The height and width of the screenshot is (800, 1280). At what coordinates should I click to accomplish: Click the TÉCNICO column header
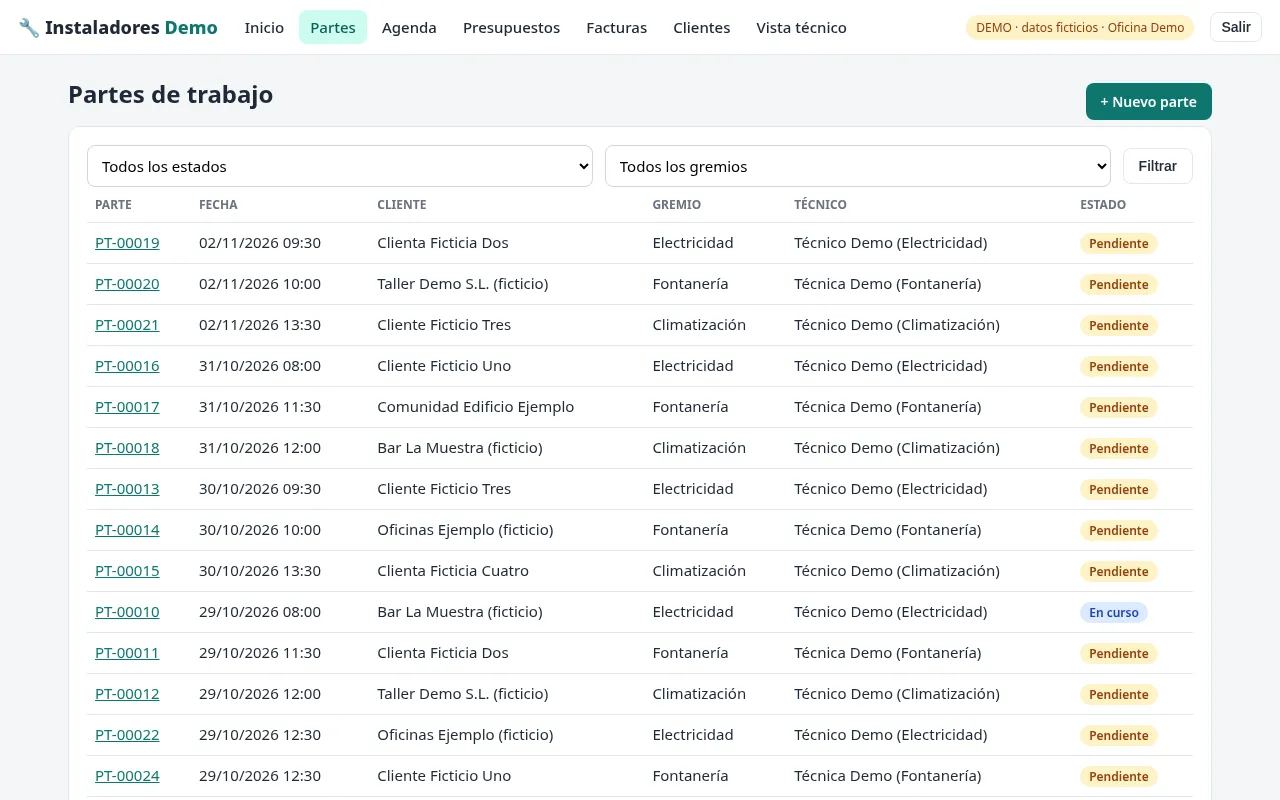click(820, 205)
